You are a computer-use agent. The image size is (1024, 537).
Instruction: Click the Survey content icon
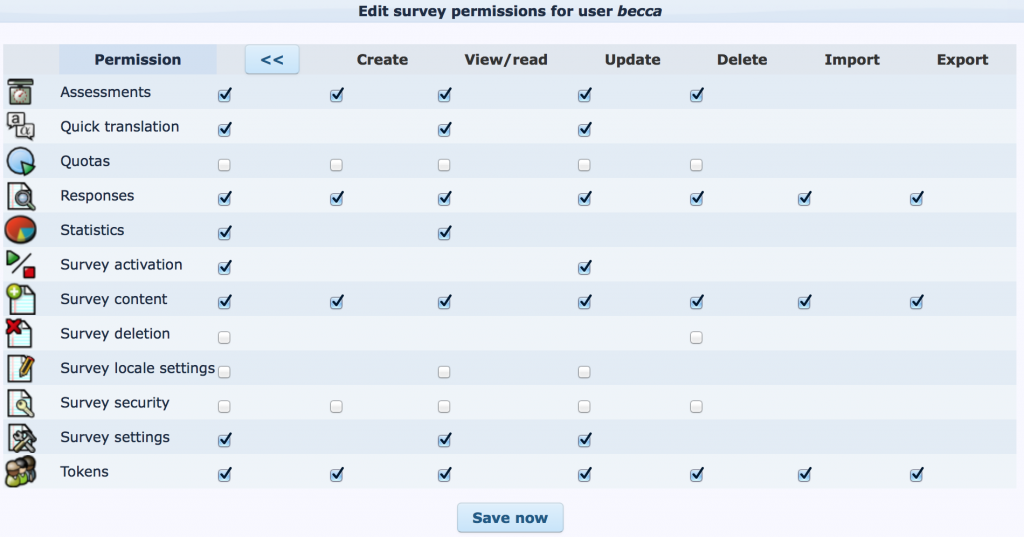(21, 300)
